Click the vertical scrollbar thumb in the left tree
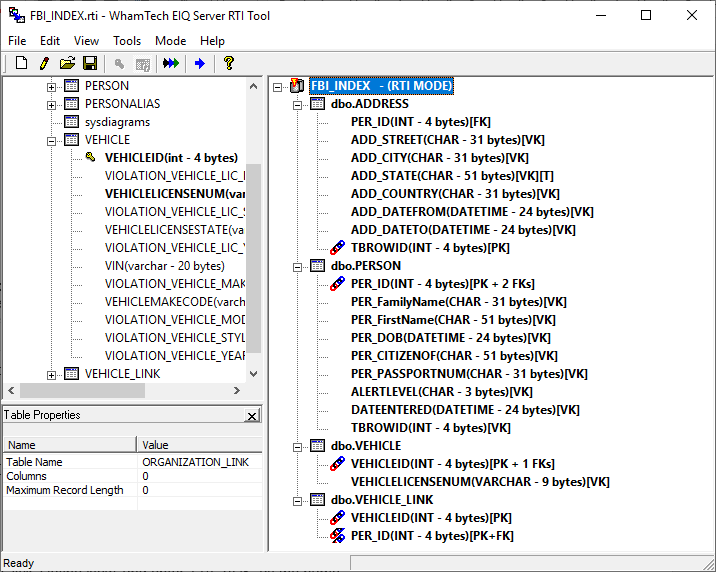The height and width of the screenshot is (572, 716). coord(253,258)
